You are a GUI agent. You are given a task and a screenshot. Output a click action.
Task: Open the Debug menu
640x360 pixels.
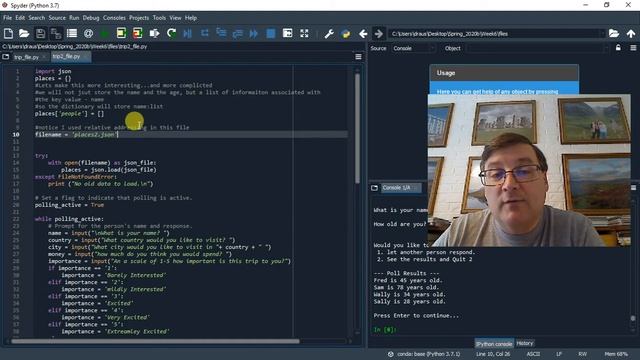point(91,18)
